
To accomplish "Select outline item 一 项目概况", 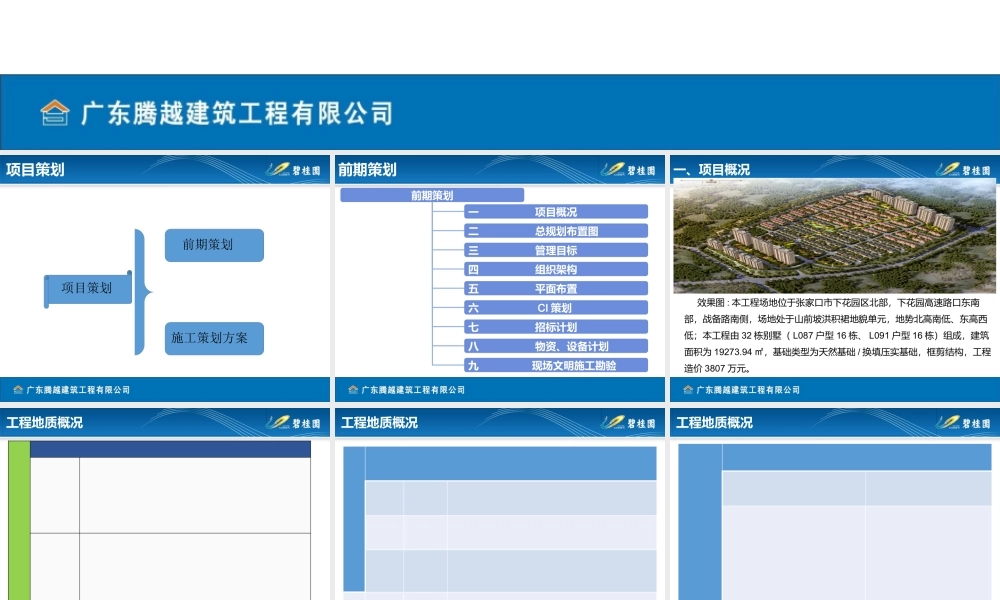I will tap(556, 212).
